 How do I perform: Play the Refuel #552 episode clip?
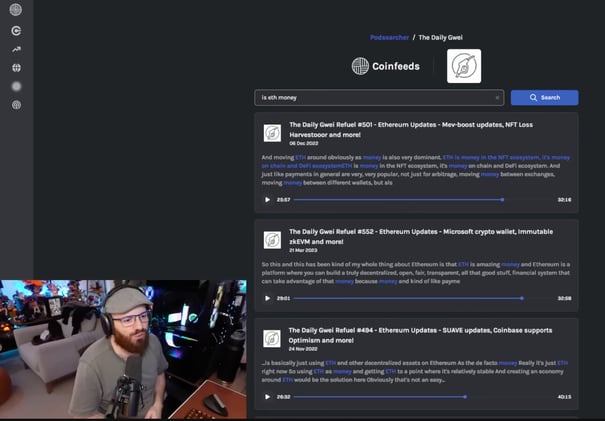coord(267,298)
